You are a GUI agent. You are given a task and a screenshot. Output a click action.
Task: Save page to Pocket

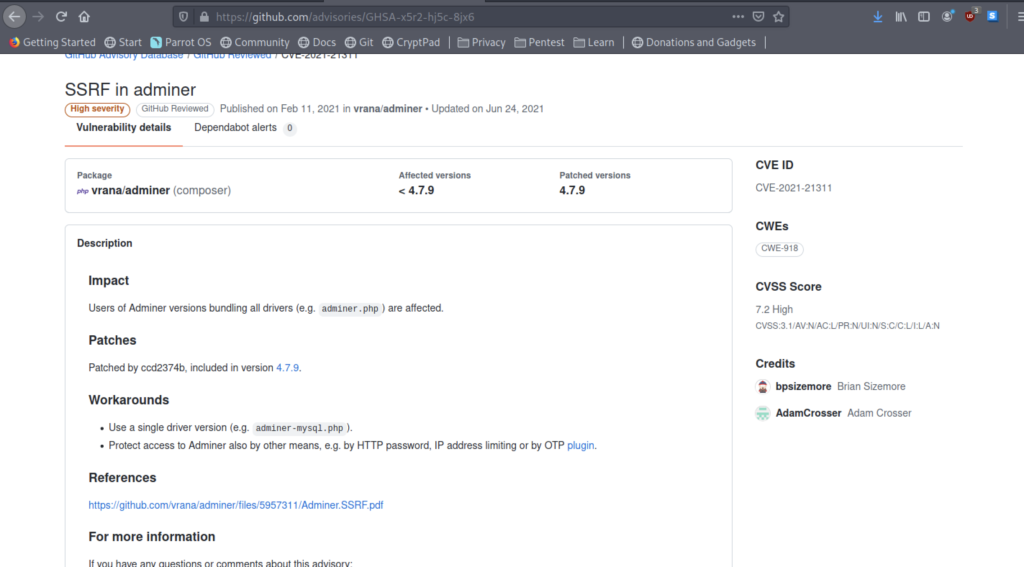758,17
